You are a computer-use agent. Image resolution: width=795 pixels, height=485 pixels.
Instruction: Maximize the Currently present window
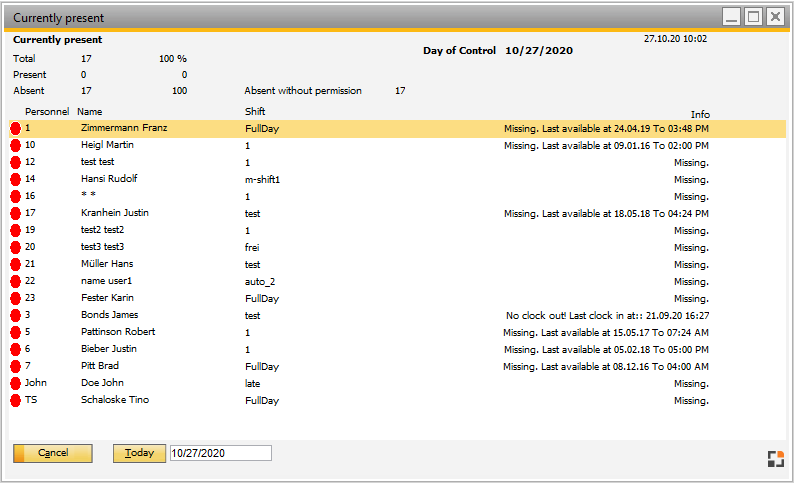753,17
